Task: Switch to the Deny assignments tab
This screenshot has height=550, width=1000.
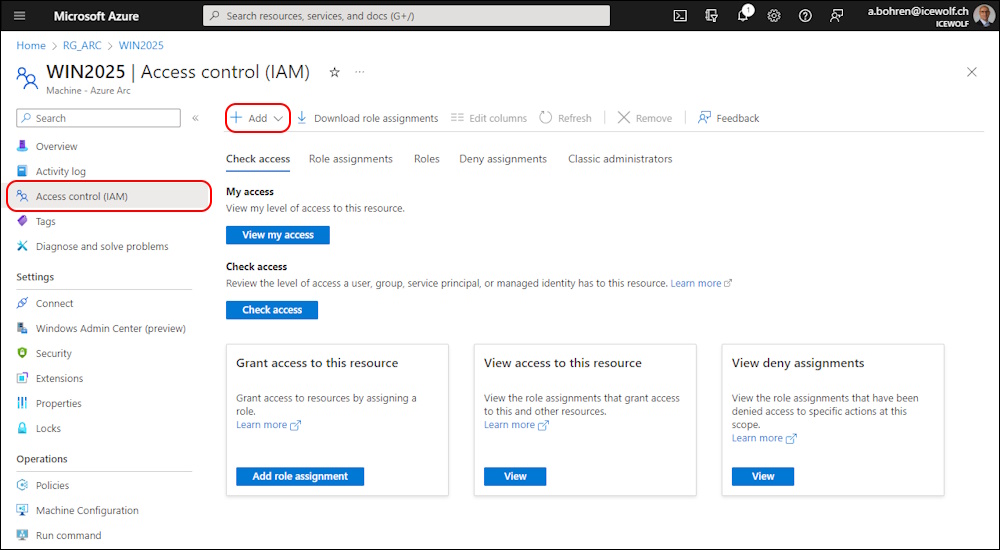Action: [503, 159]
